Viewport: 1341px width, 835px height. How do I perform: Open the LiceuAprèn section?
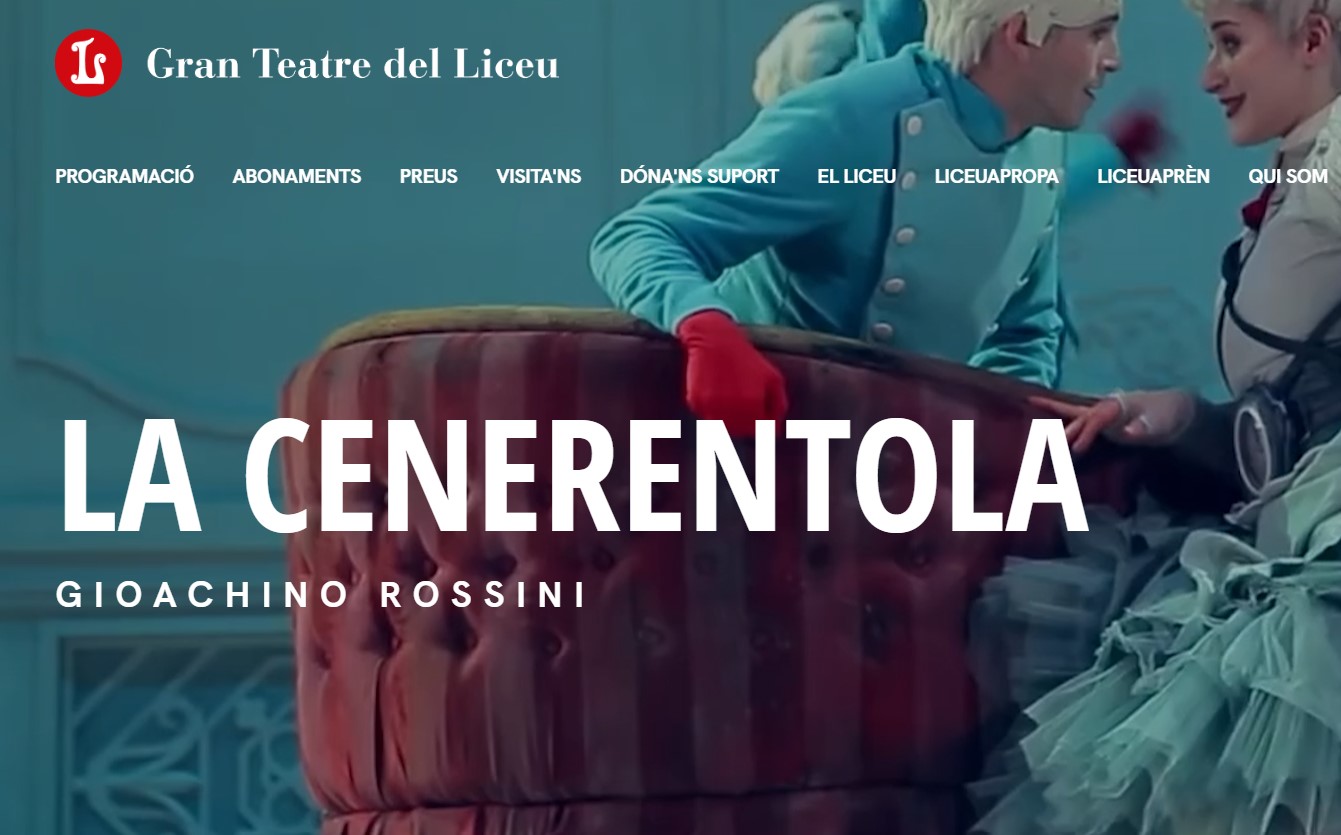(x=1153, y=176)
